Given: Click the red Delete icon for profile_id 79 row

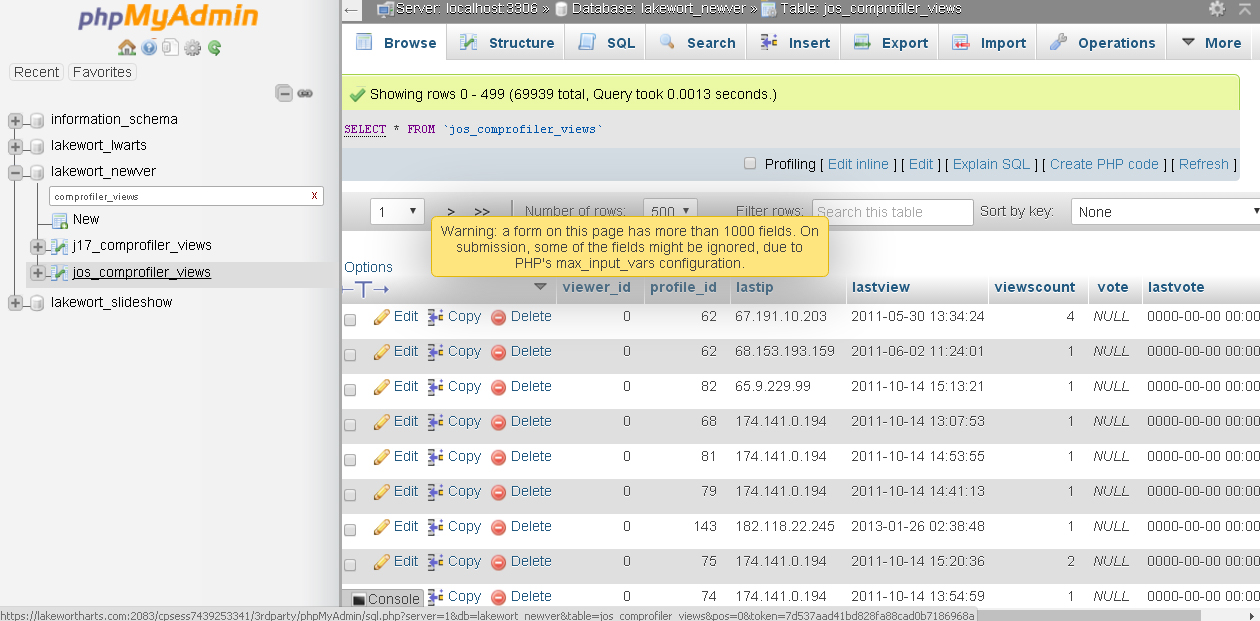Looking at the screenshot, I should point(498,492).
